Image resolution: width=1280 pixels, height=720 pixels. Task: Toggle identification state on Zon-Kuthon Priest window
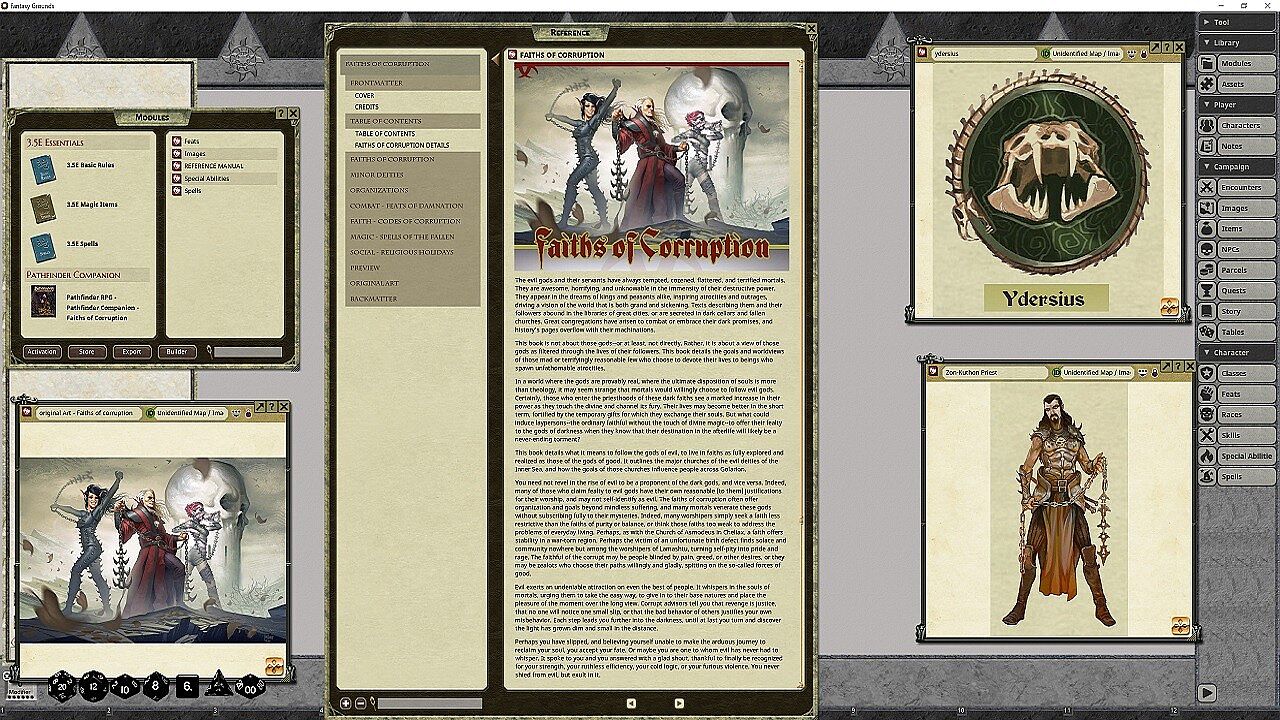click(x=1057, y=372)
